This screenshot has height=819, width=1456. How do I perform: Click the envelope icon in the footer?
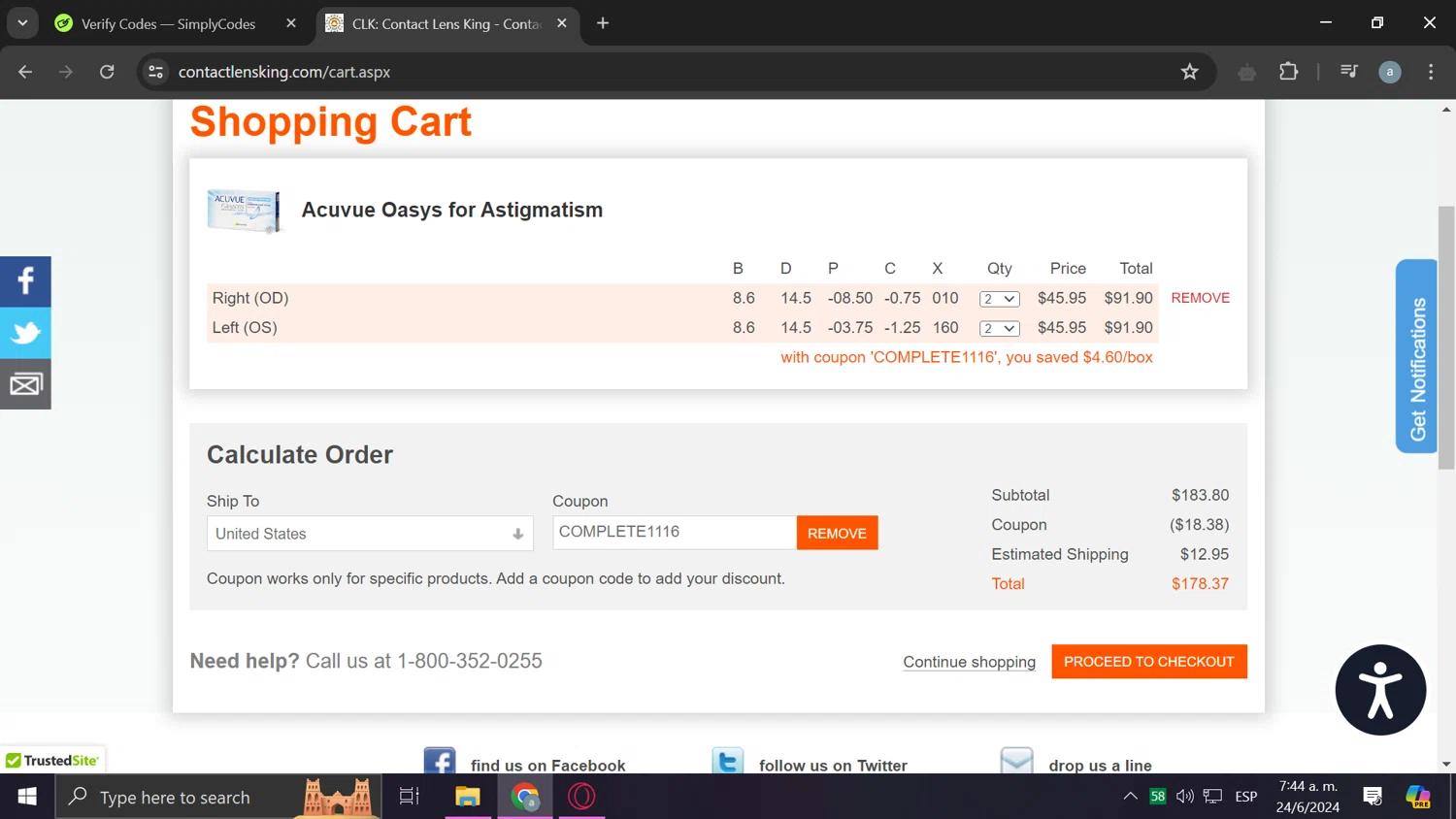1016,761
